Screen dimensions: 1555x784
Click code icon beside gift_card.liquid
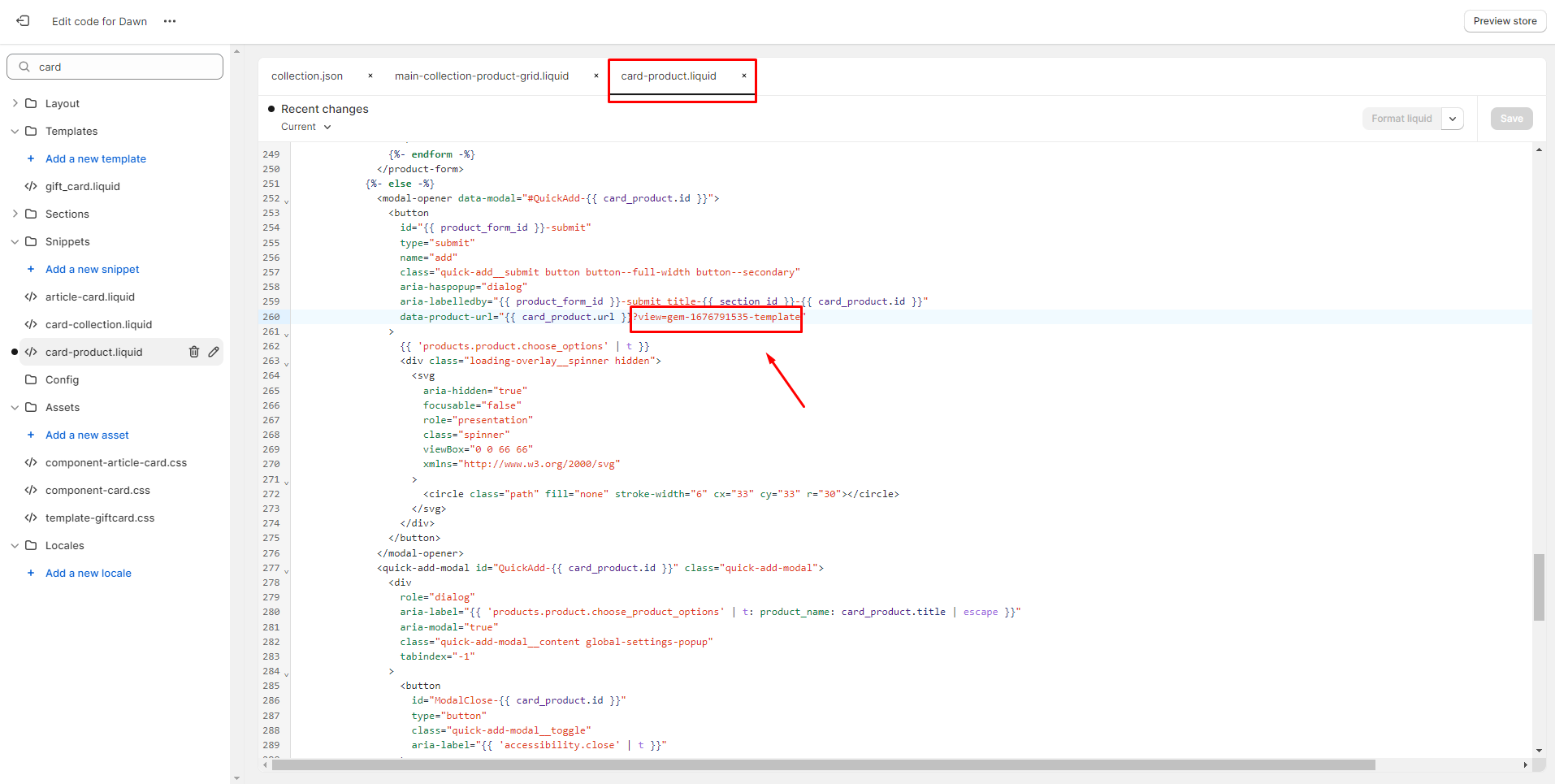tap(31, 186)
